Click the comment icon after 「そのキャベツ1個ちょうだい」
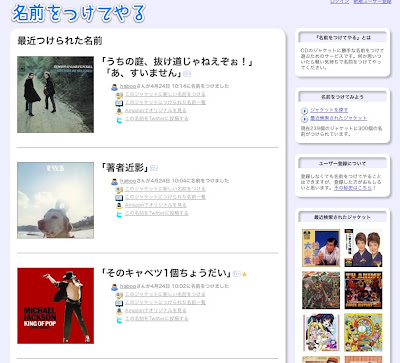The height and width of the screenshot is (363, 400). tap(237, 274)
